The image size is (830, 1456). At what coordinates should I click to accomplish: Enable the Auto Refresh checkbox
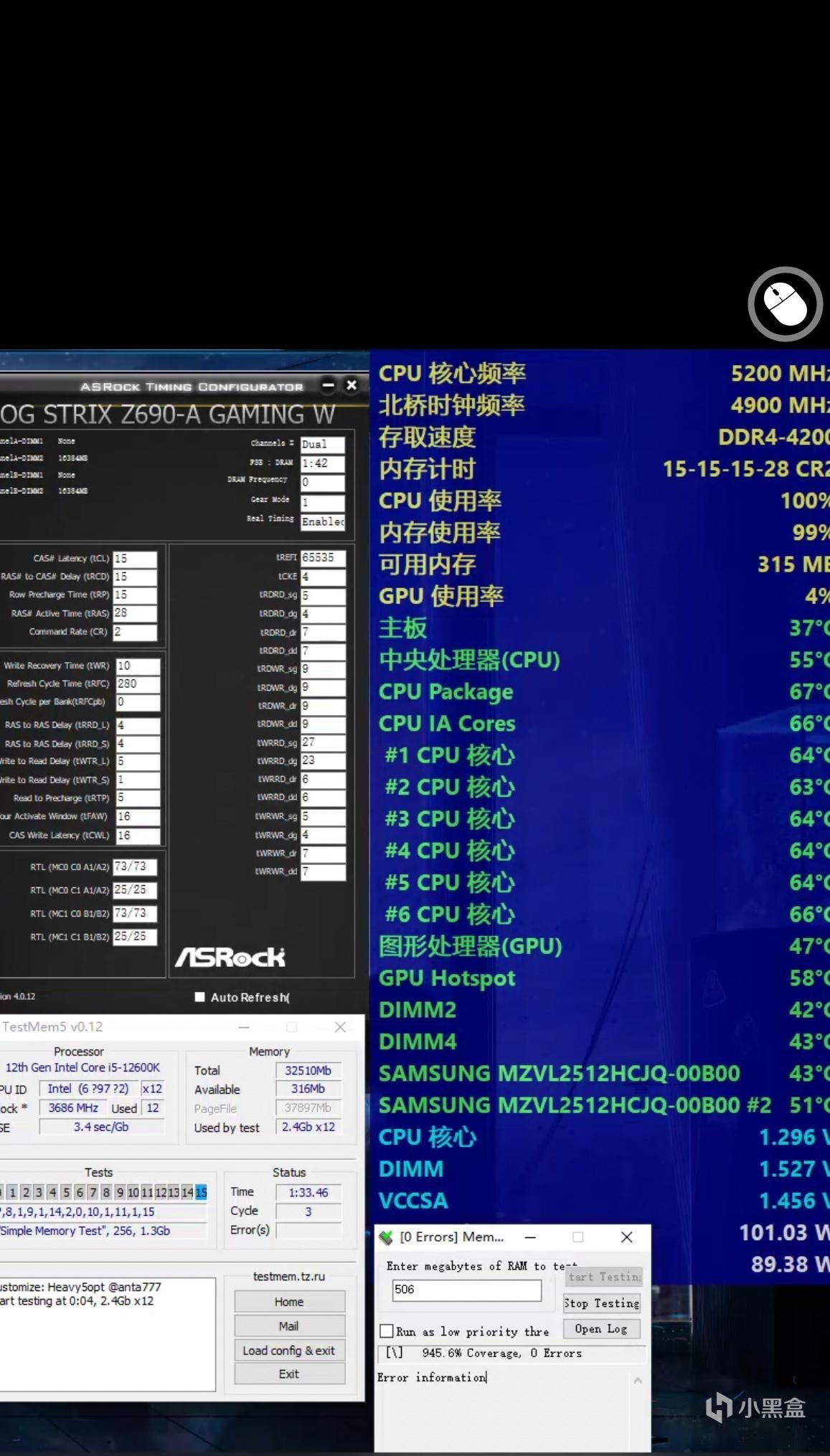coord(200,997)
